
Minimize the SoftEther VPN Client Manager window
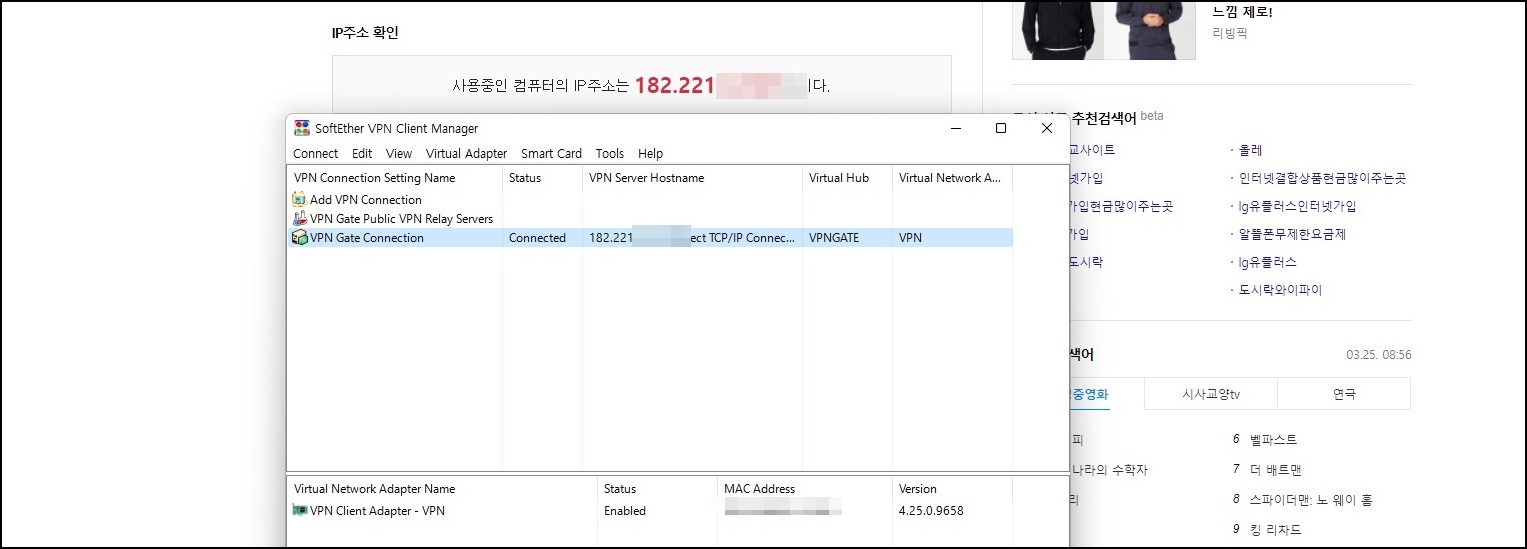[955, 128]
